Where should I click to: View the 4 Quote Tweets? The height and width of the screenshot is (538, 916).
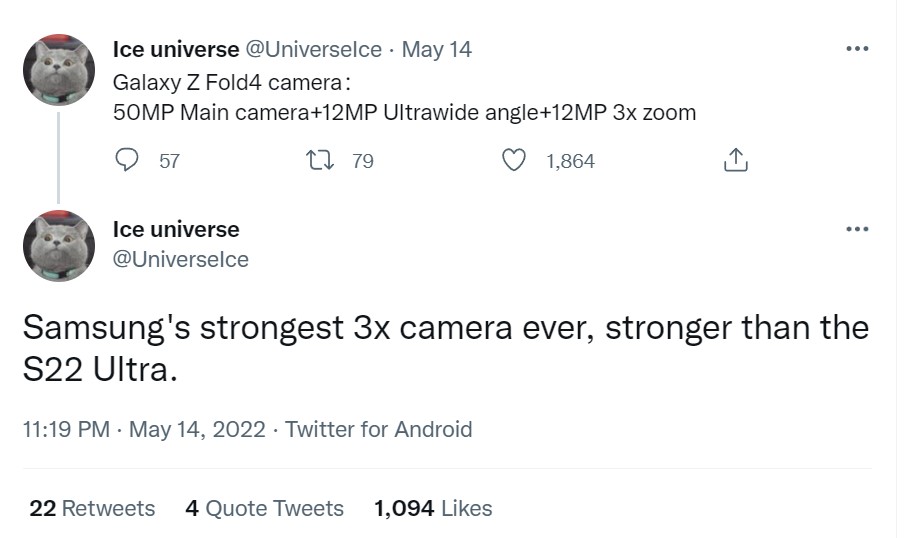264,508
